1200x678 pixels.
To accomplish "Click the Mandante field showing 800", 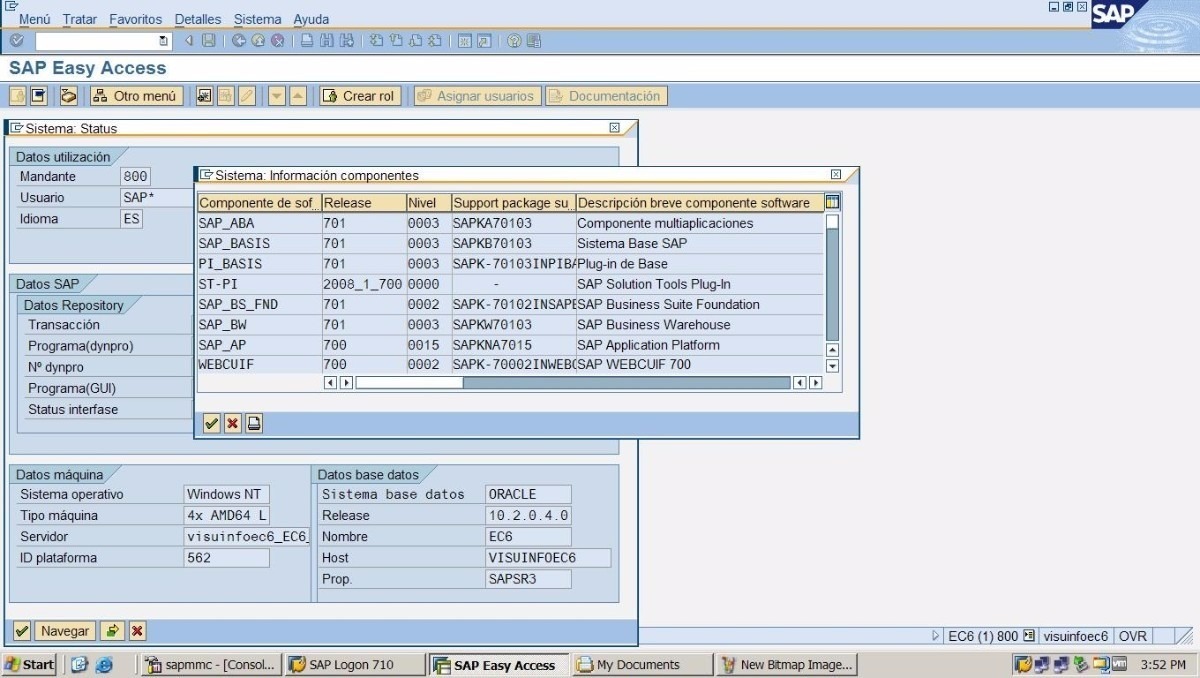I will click(135, 177).
